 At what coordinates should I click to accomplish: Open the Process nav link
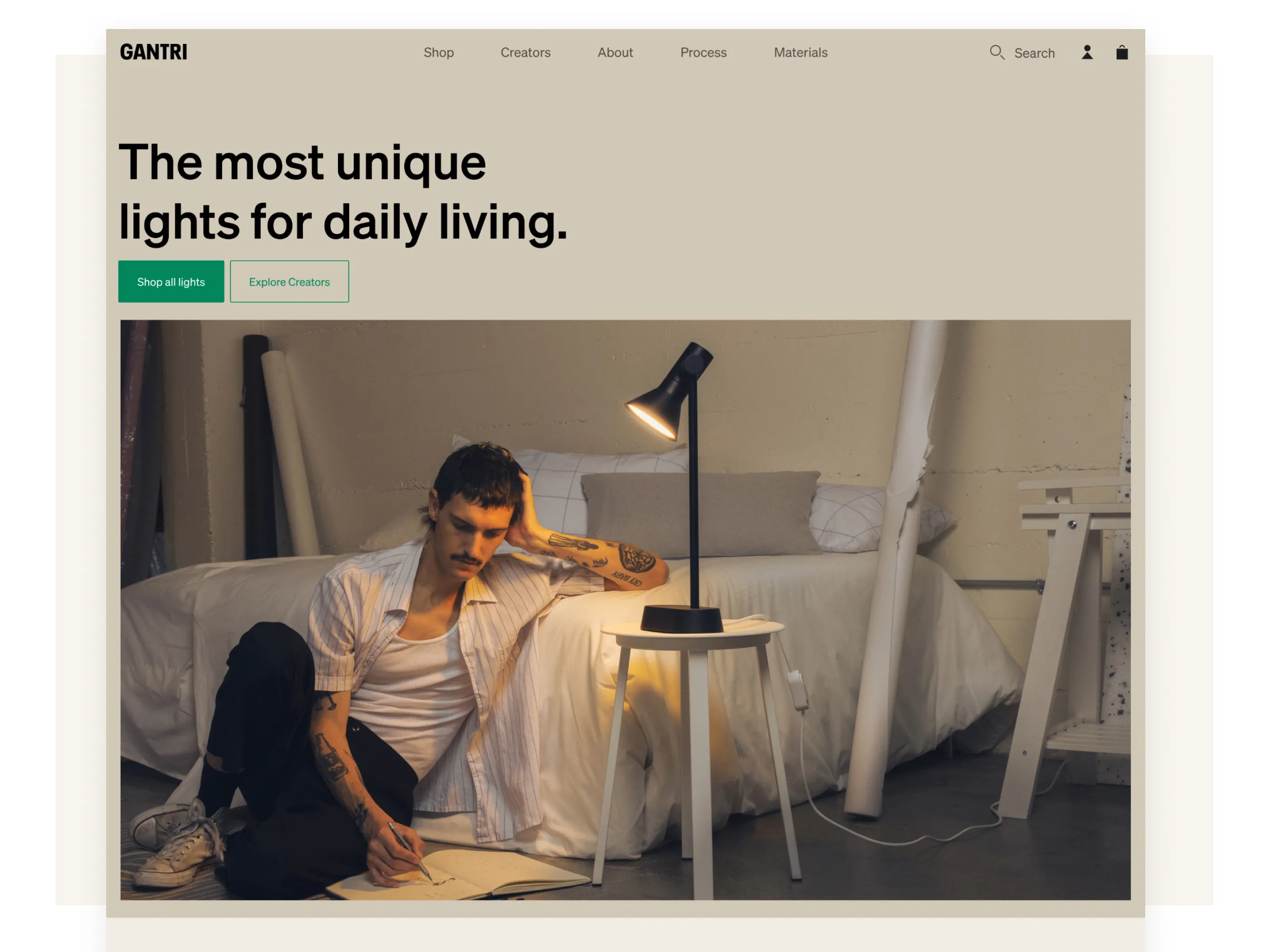703,52
